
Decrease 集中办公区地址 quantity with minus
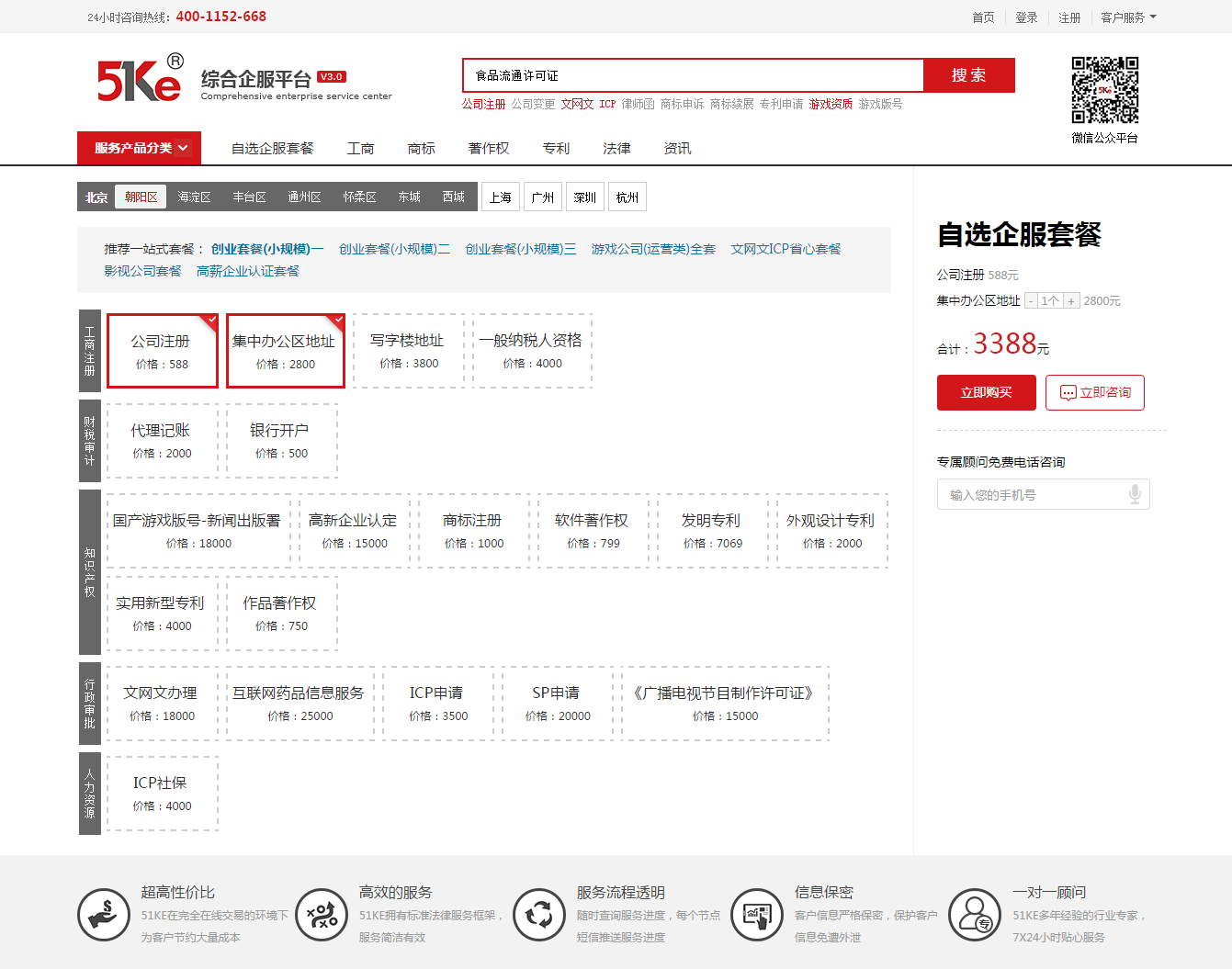tap(1032, 301)
